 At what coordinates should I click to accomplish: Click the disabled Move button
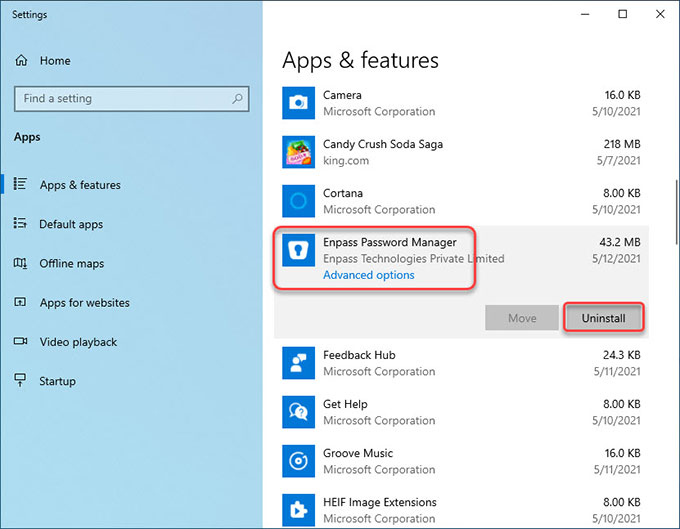[x=522, y=318]
